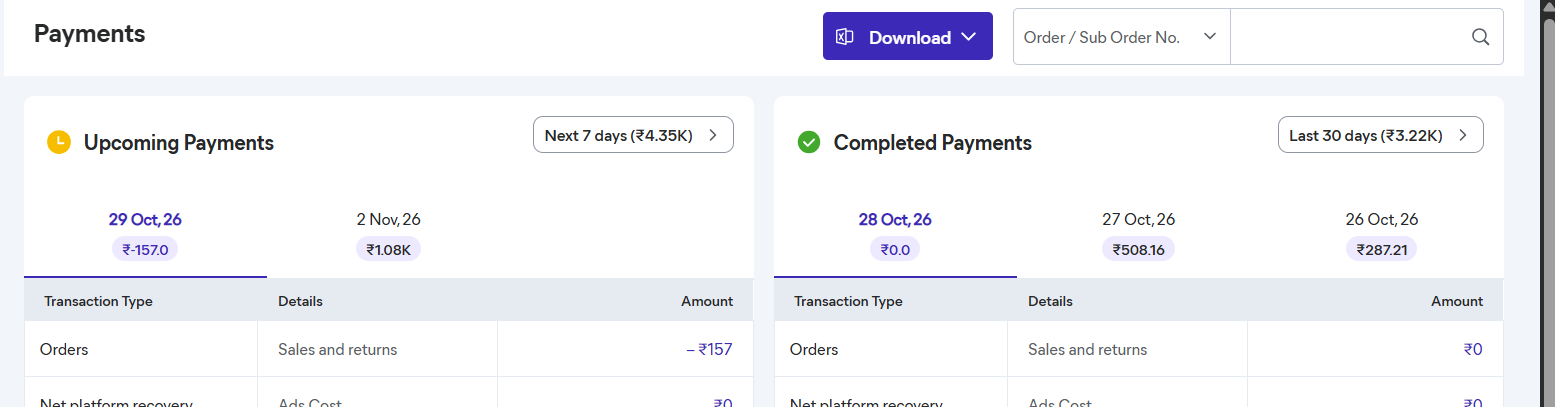
Task: Click Amount header in Completed Payments
Action: pyautogui.click(x=1457, y=301)
